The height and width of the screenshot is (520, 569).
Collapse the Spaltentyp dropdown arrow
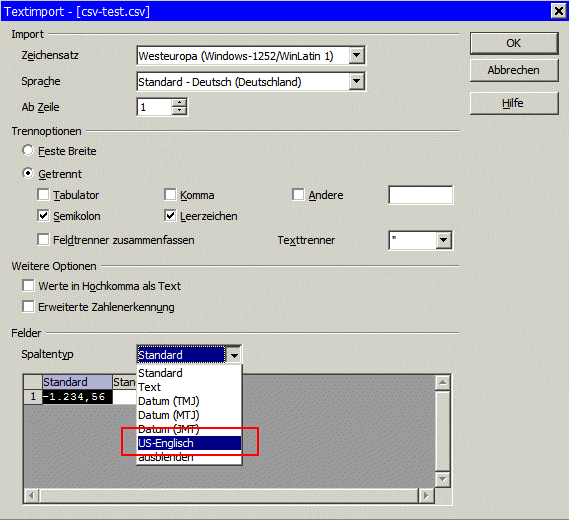click(x=234, y=355)
